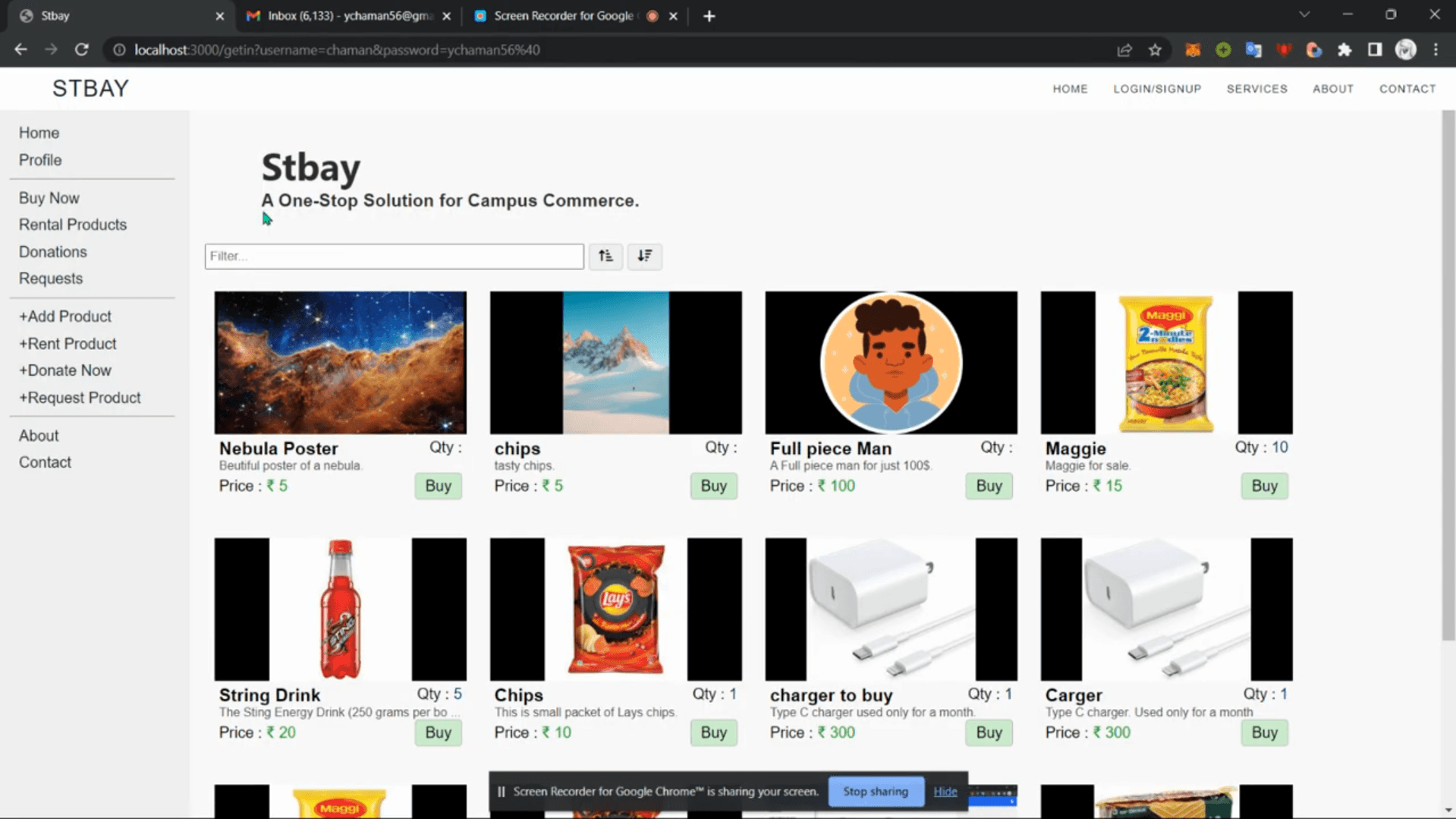Open ABOUT in the top navigation

(x=1332, y=89)
